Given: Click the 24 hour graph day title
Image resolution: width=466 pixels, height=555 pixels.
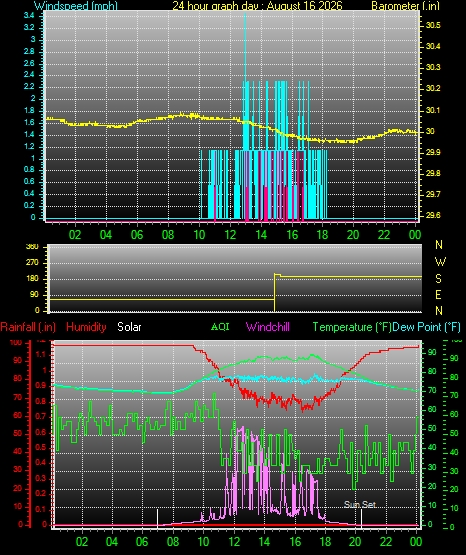Looking at the screenshot, I should point(257,5).
